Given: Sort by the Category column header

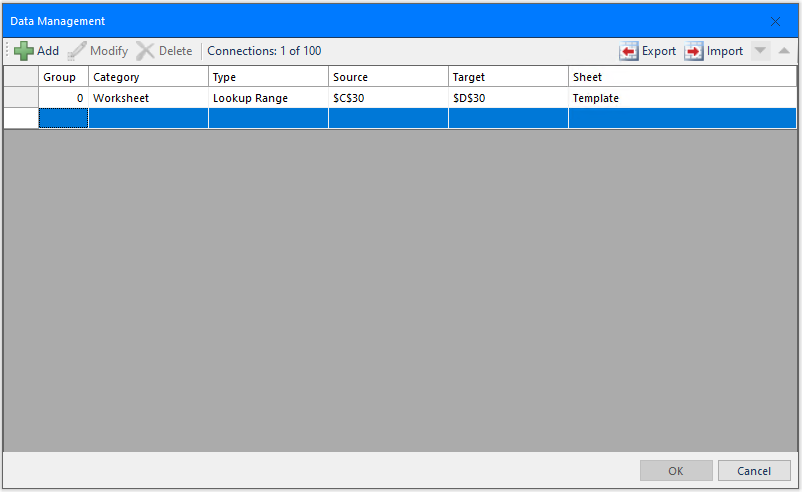Looking at the screenshot, I should click(148, 77).
